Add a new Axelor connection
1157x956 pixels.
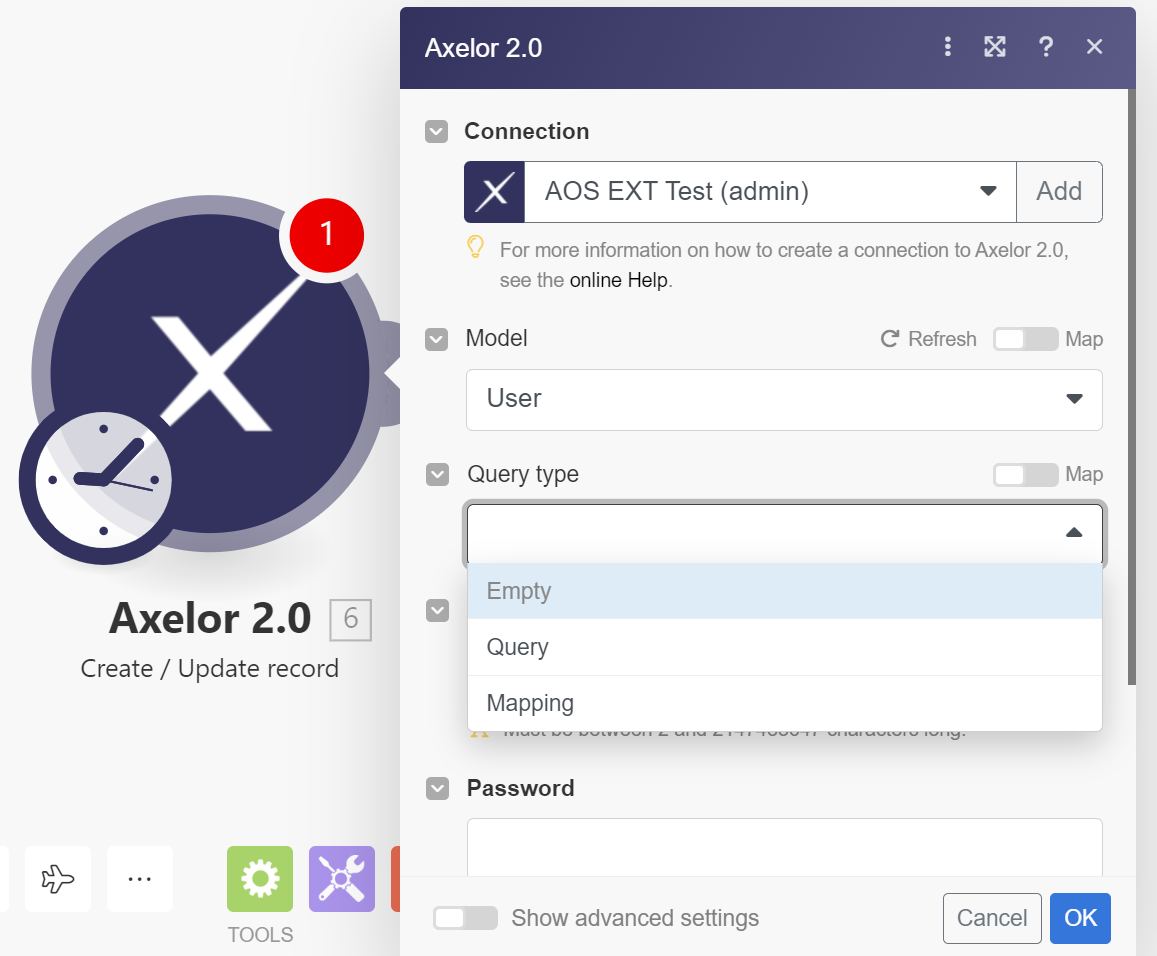1059,191
